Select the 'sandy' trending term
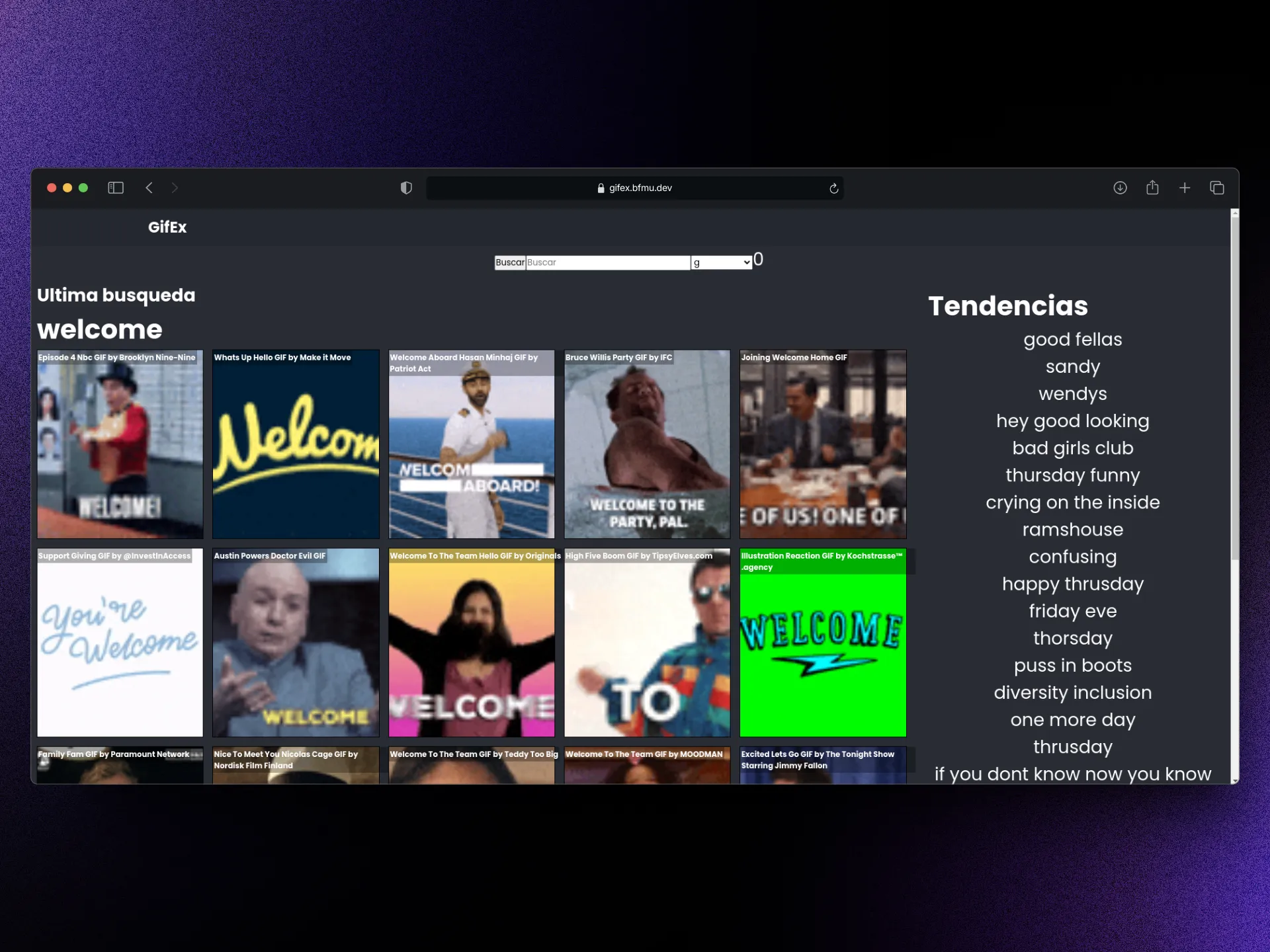This screenshot has height=952, width=1270. (x=1072, y=367)
